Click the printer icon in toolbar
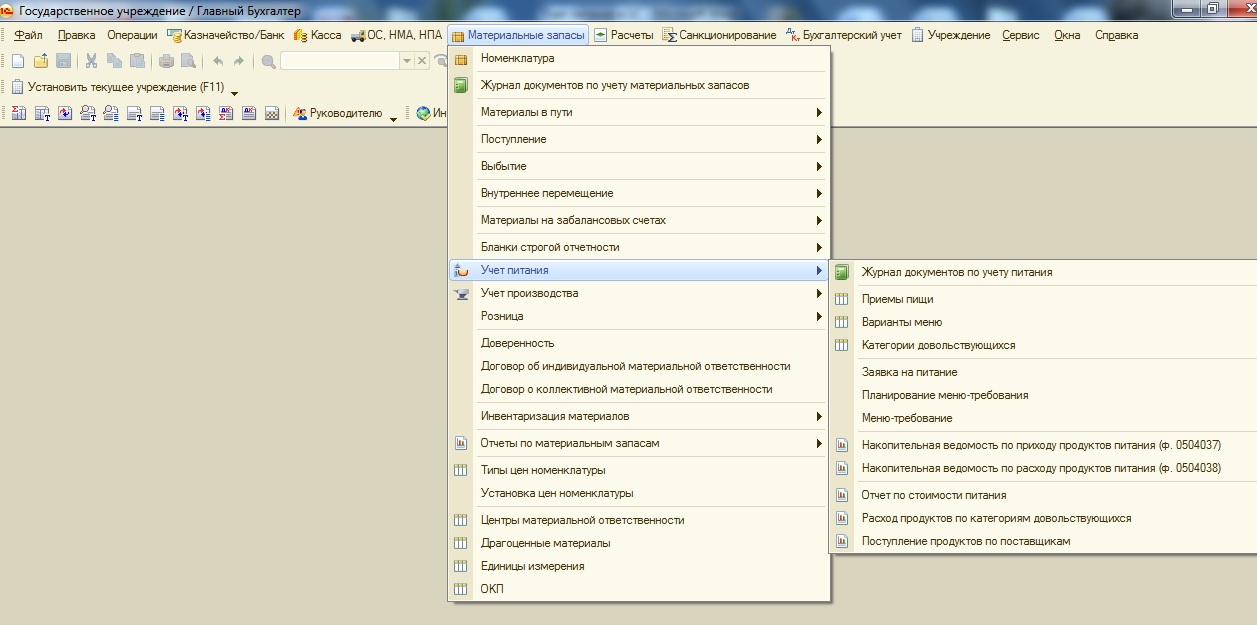 166,61
